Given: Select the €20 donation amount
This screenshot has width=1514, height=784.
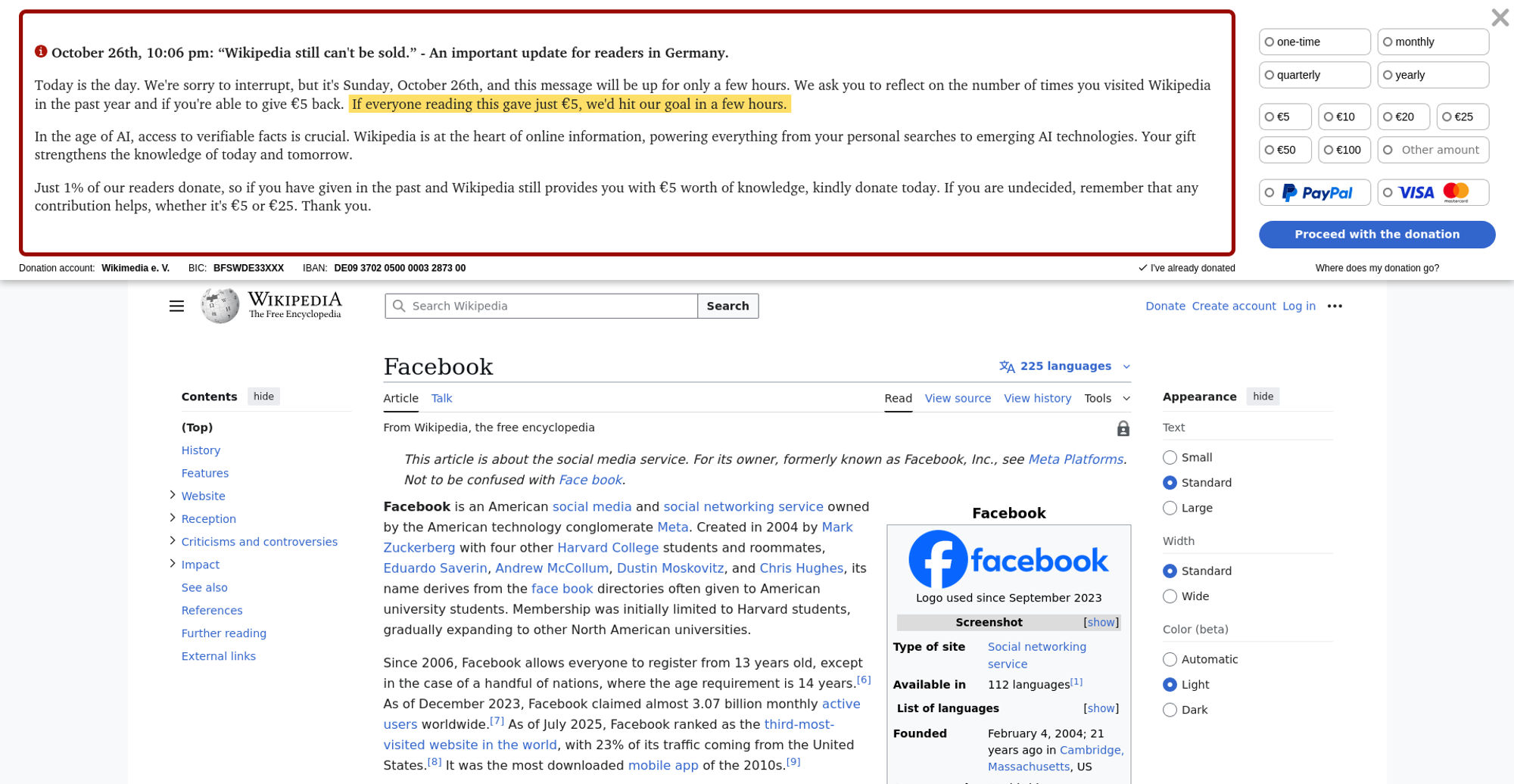Looking at the screenshot, I should 1403,117.
